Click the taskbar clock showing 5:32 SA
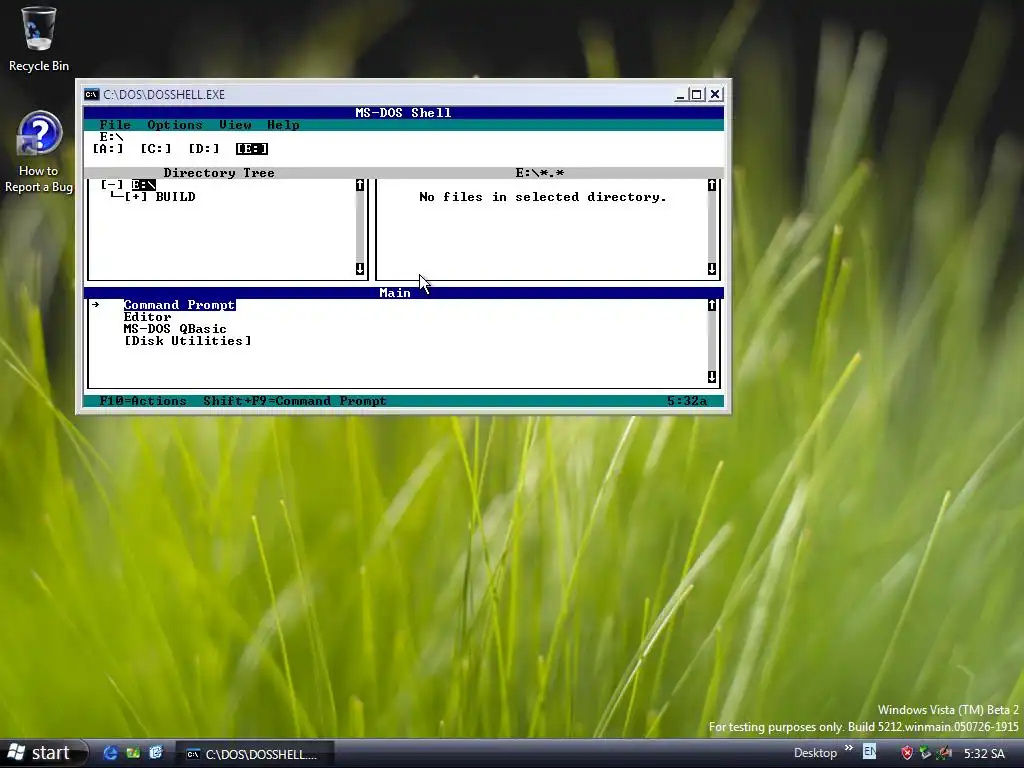The height and width of the screenshot is (768, 1024). click(984, 754)
